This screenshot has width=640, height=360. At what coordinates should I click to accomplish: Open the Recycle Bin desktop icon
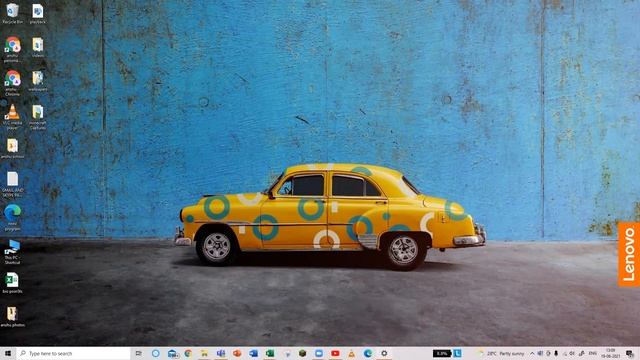[x=12, y=13]
